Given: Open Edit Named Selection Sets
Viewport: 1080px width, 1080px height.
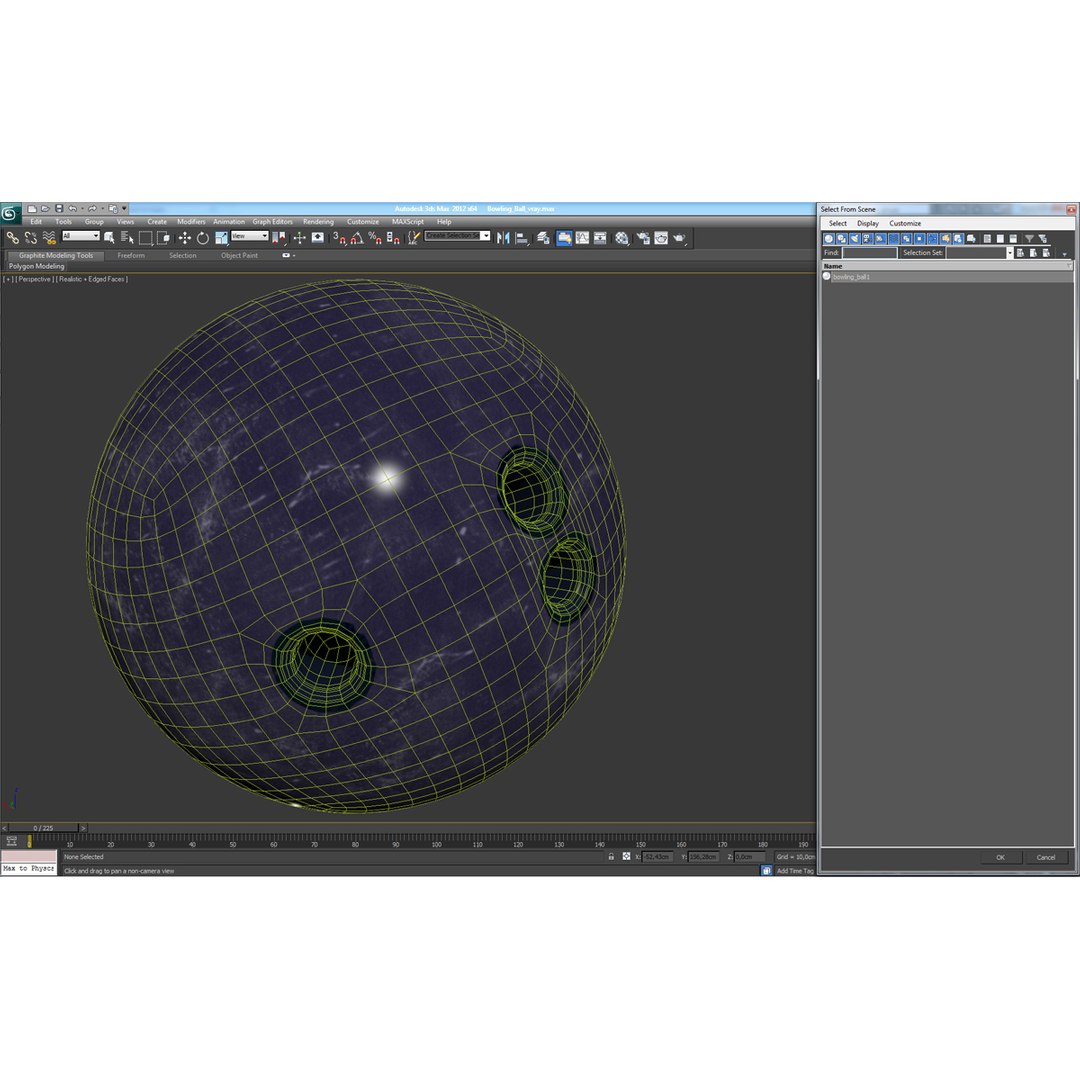Looking at the screenshot, I should click(413, 238).
